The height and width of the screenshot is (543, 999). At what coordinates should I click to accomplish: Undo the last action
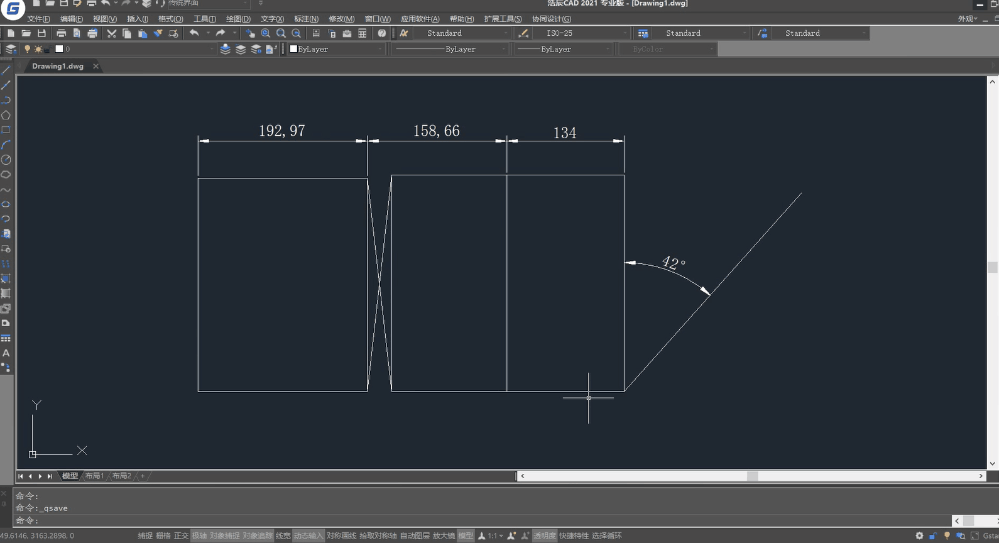[x=194, y=33]
